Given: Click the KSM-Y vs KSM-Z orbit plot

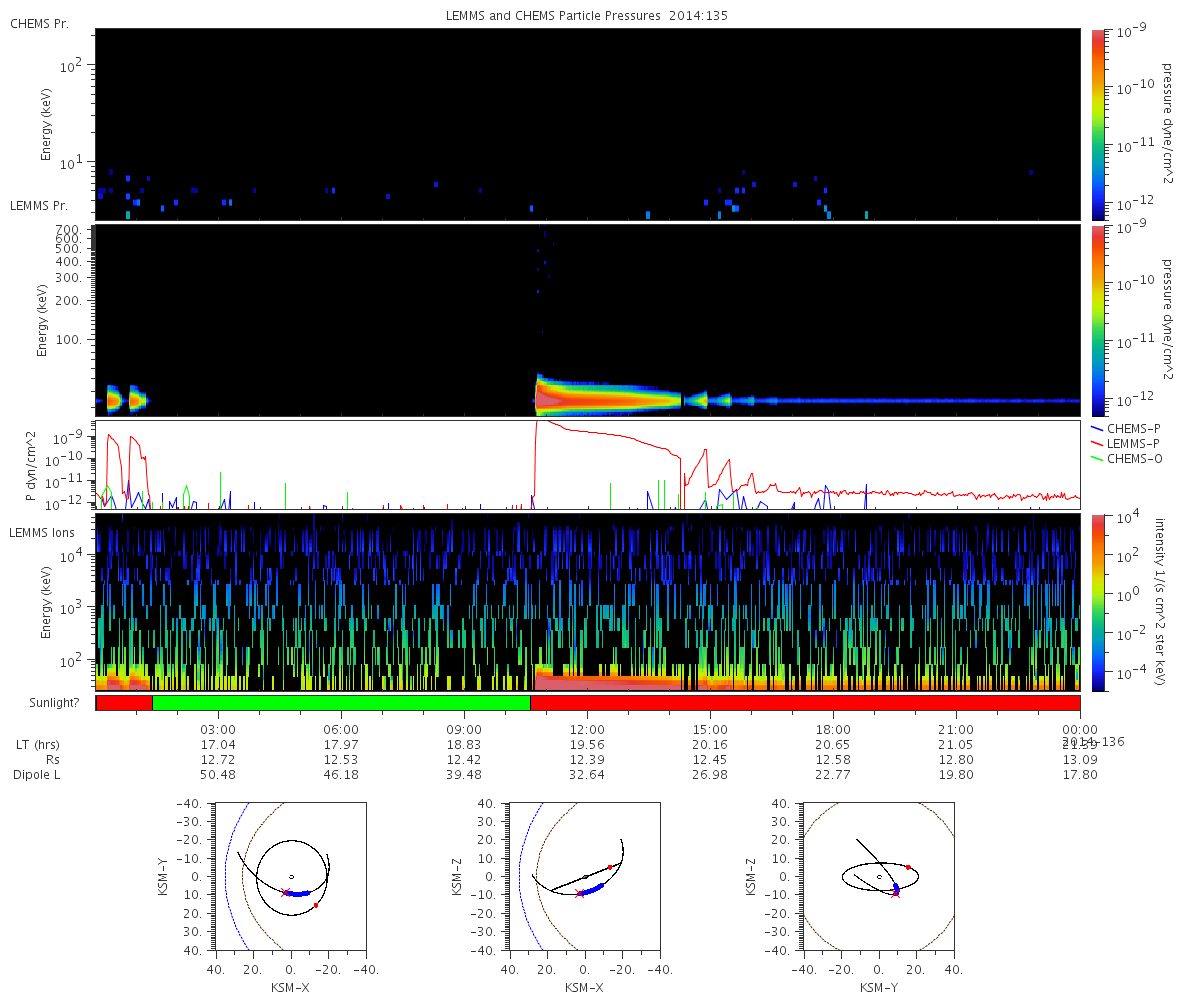Looking at the screenshot, I should tap(879, 877).
